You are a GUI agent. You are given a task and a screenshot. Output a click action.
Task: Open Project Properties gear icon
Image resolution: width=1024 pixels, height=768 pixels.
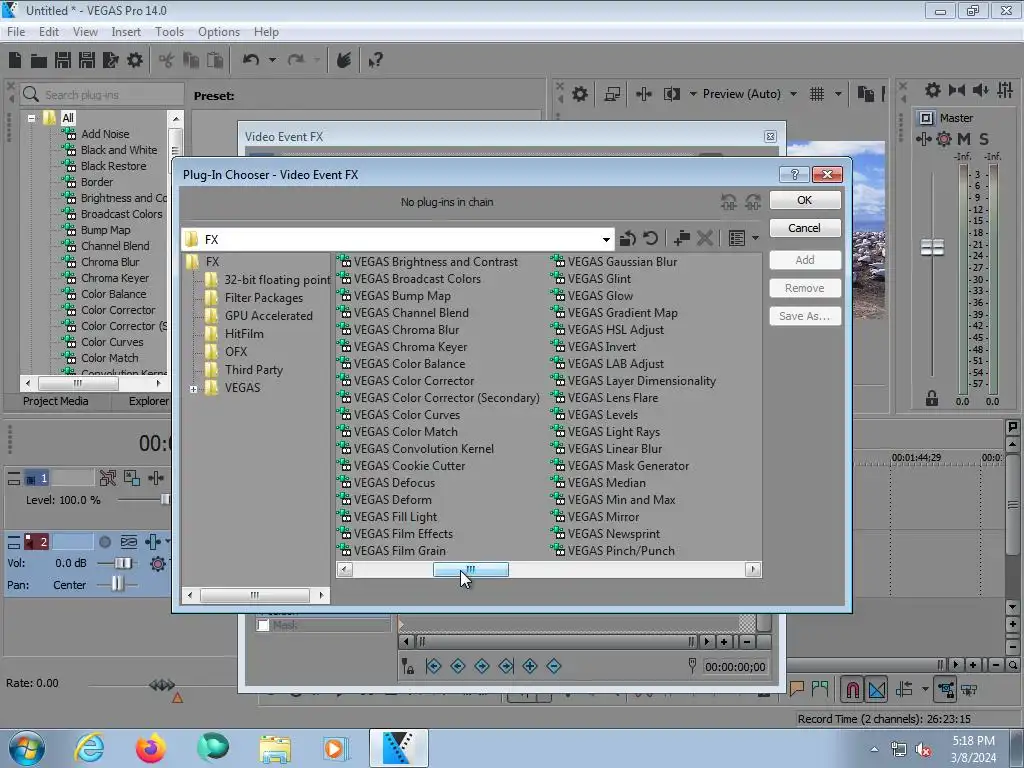pos(135,60)
